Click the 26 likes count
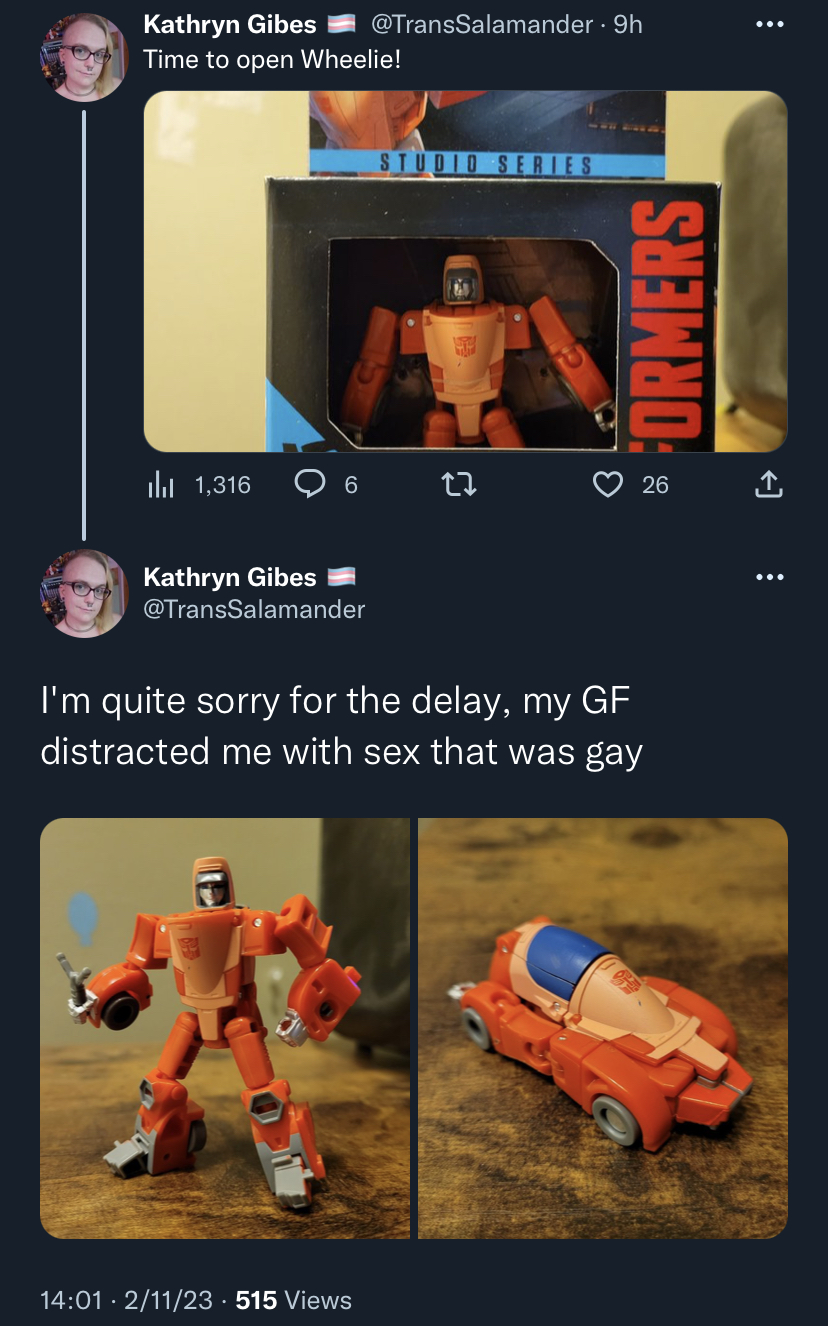 tap(655, 485)
